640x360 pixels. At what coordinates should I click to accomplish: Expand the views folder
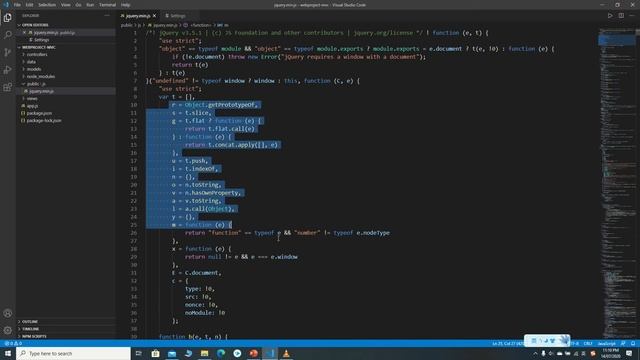pyautogui.click(x=32, y=98)
